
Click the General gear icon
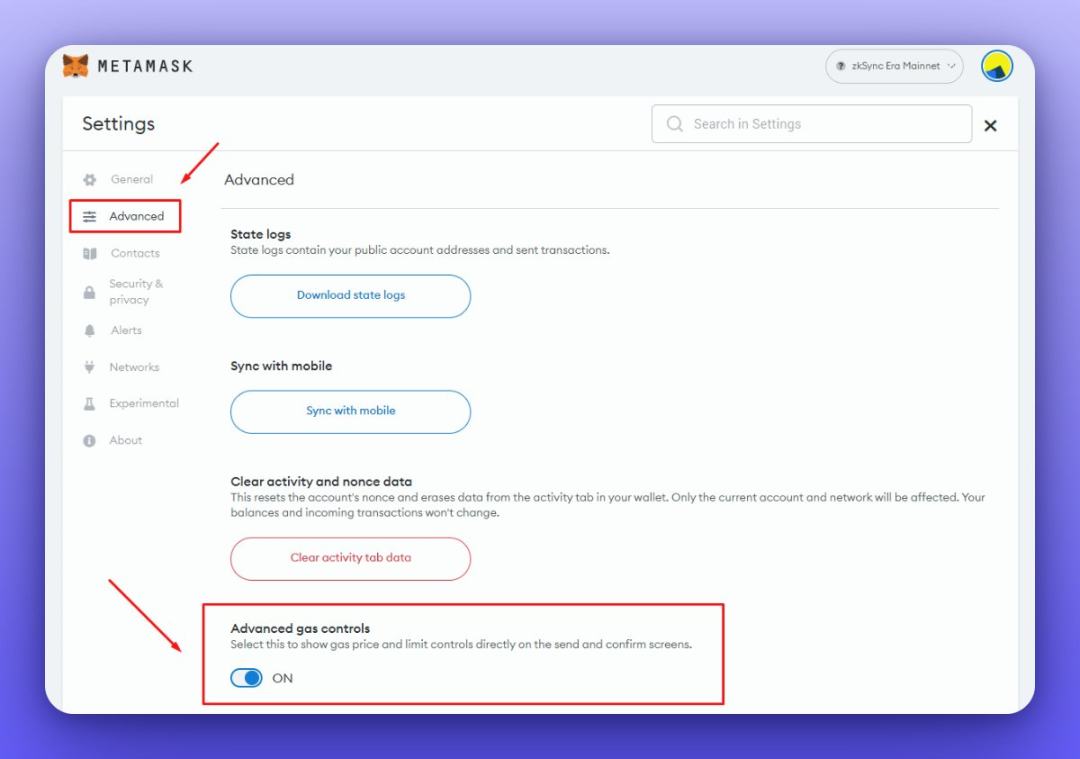(x=89, y=180)
